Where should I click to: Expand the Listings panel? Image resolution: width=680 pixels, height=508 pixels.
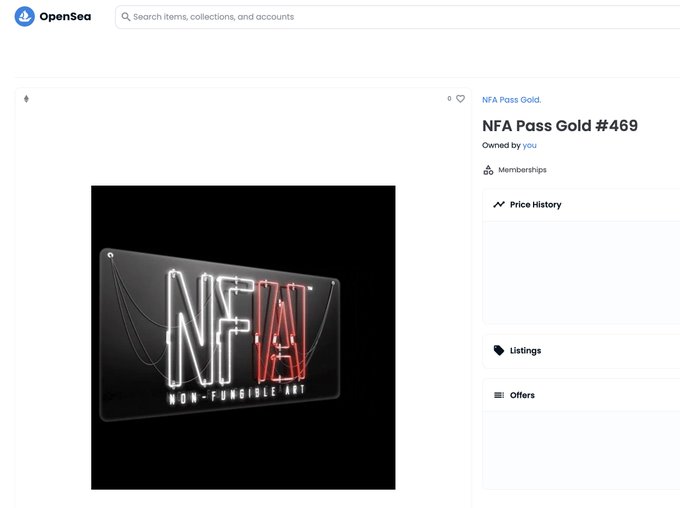581,351
